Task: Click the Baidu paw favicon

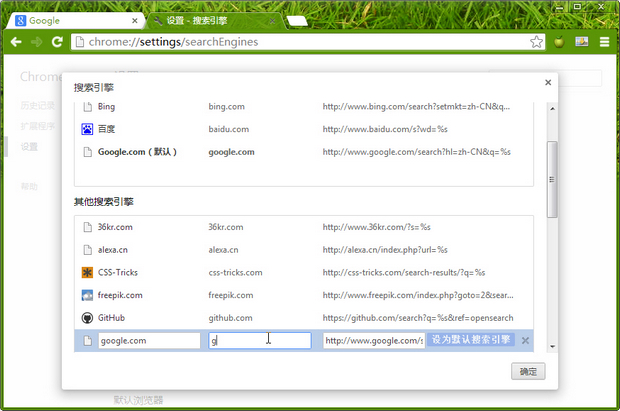Action: pyautogui.click(x=87, y=129)
